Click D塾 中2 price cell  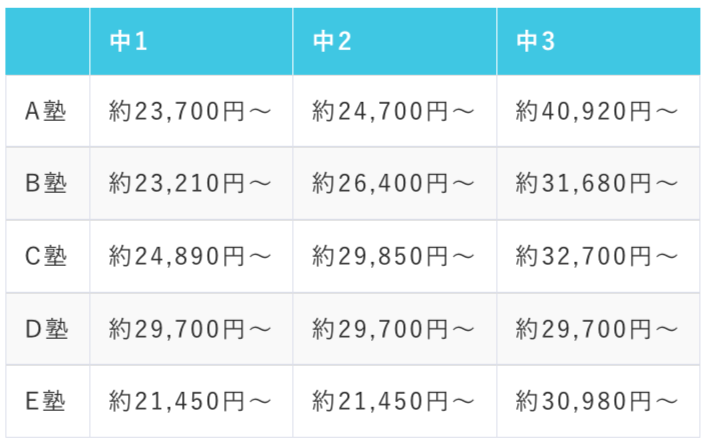pyautogui.click(x=393, y=329)
